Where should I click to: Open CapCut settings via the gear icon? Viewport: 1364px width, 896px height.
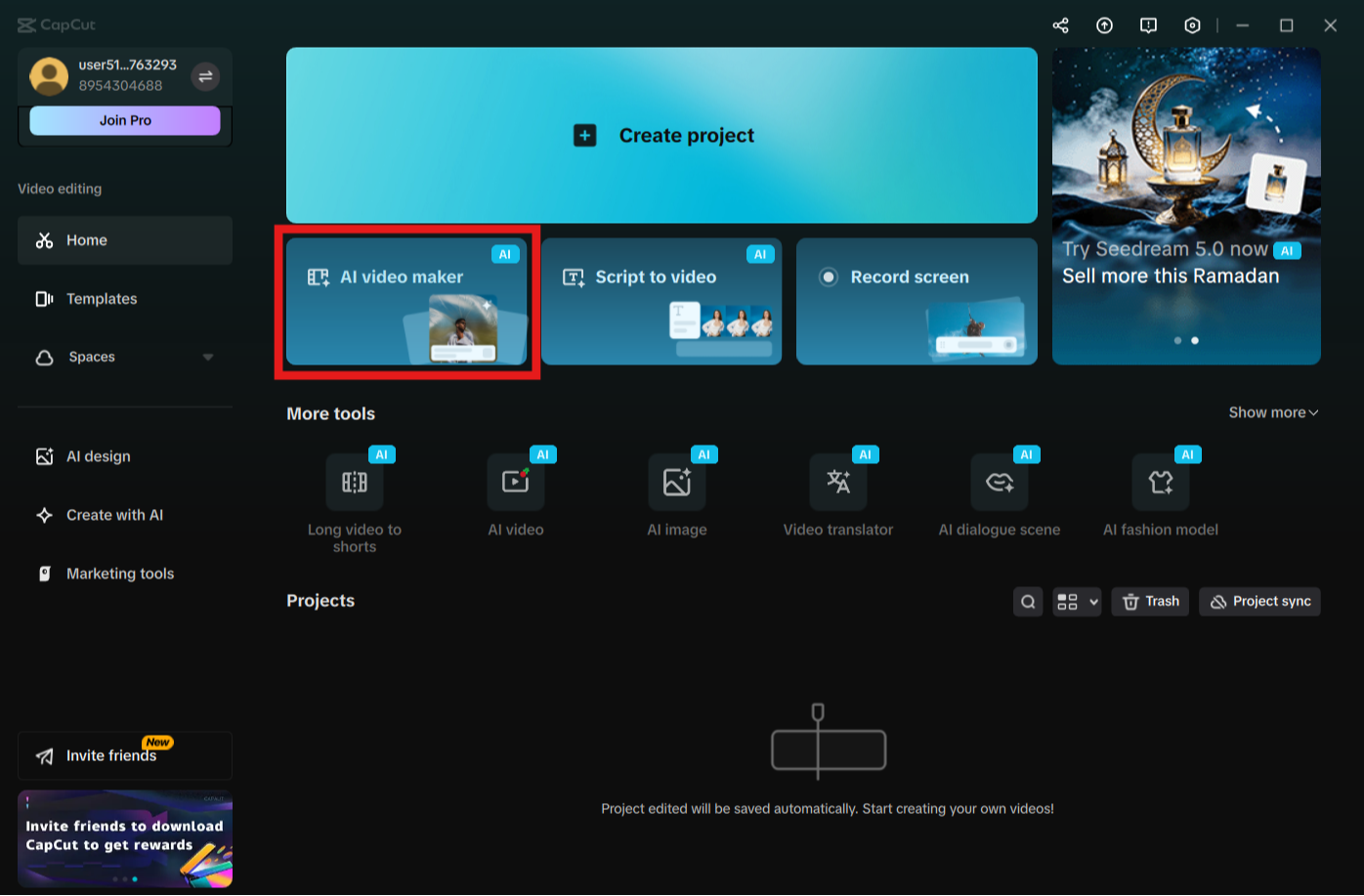[1192, 25]
